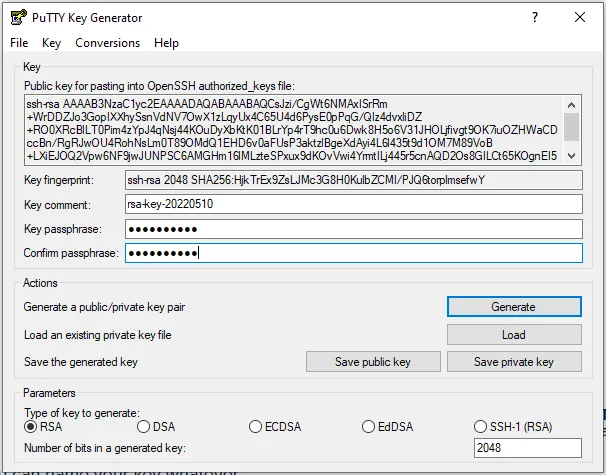
Task: Click the Load button
Action: pos(514,335)
